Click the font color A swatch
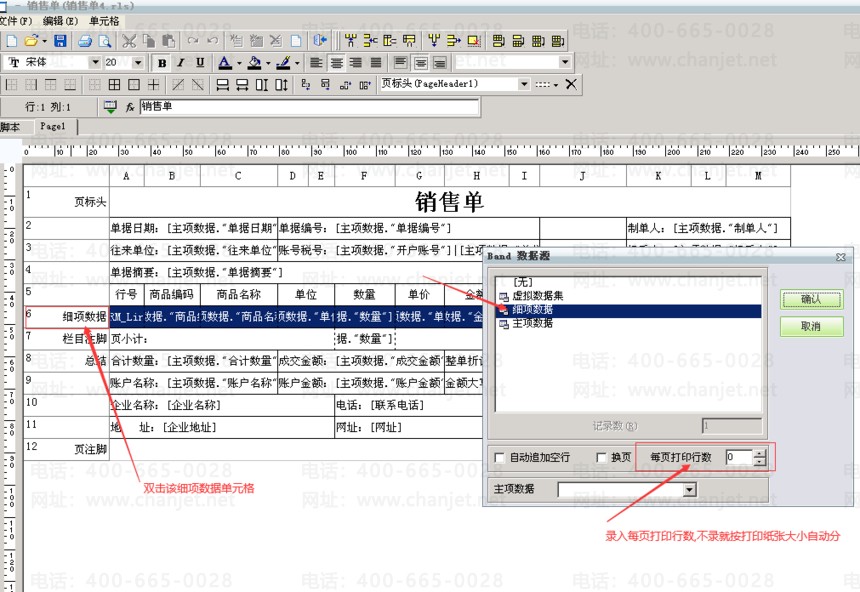The height and width of the screenshot is (592, 860). 223,63
